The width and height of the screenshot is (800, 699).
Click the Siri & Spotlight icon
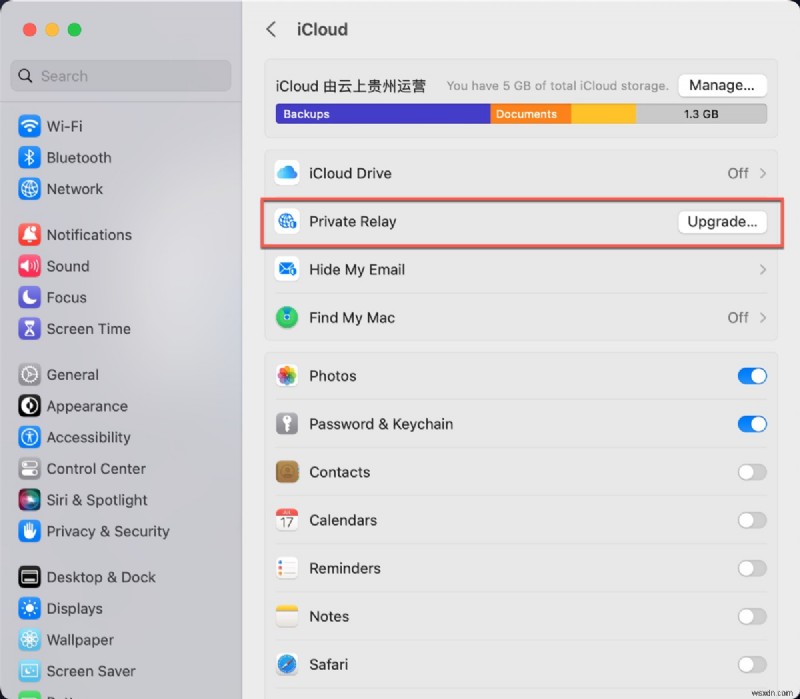coord(29,500)
